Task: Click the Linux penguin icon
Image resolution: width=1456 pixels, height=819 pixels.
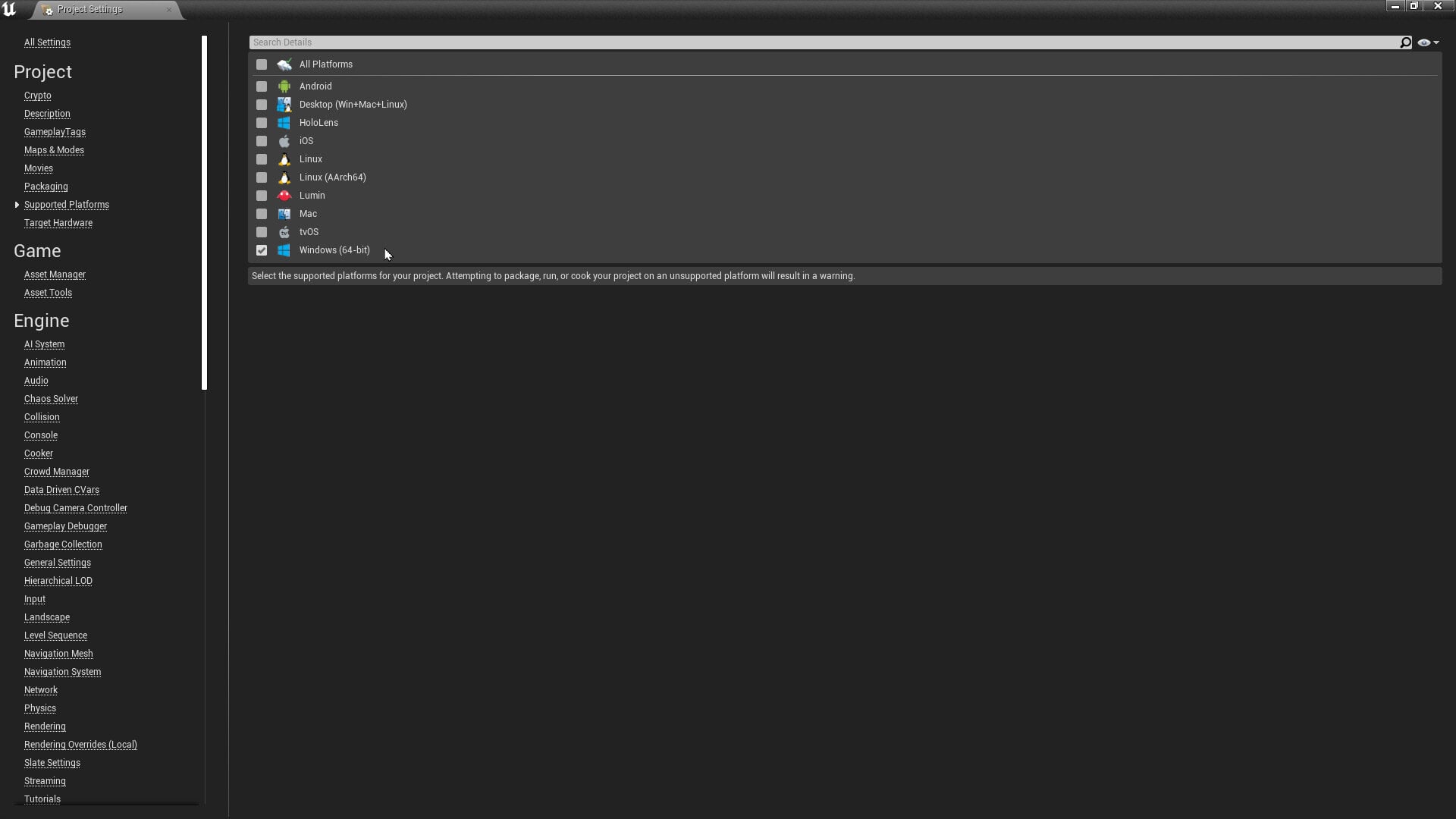Action: (x=284, y=159)
